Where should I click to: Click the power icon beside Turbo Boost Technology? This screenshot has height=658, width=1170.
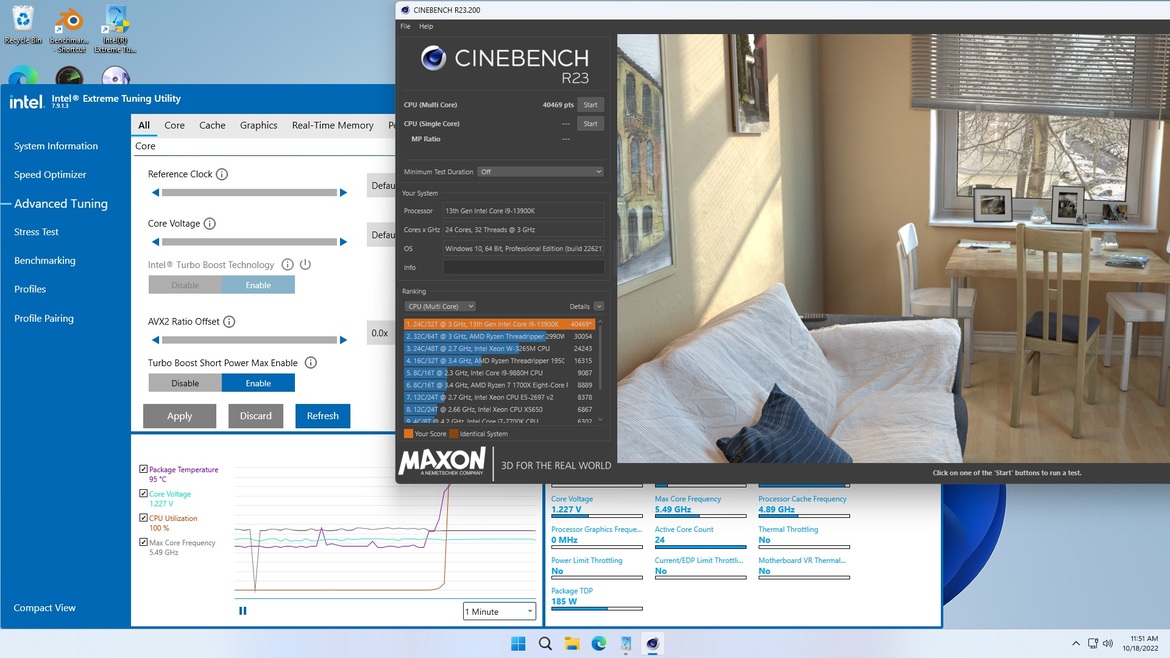(x=305, y=264)
